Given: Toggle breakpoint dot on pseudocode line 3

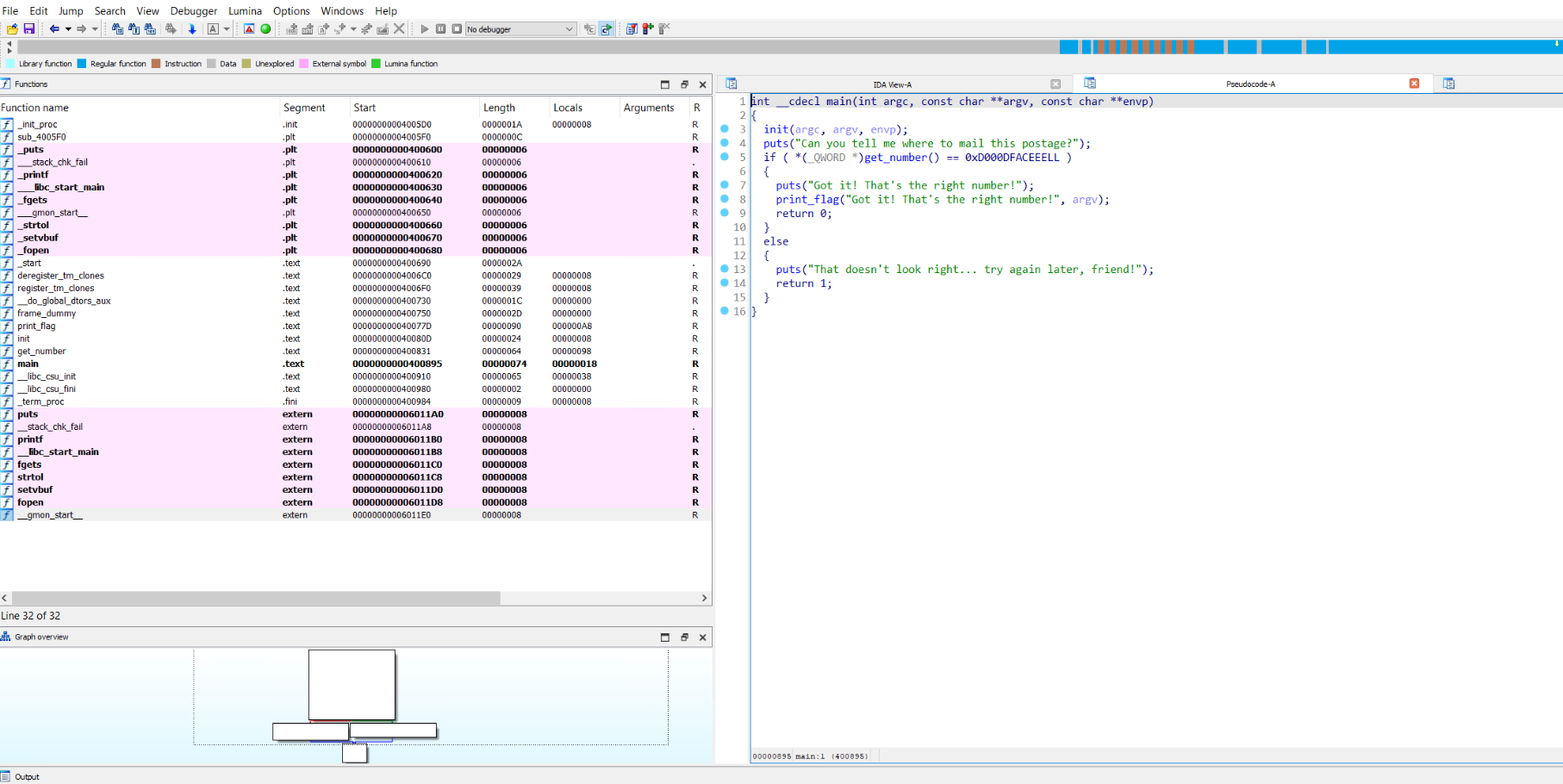Looking at the screenshot, I should pos(725,129).
